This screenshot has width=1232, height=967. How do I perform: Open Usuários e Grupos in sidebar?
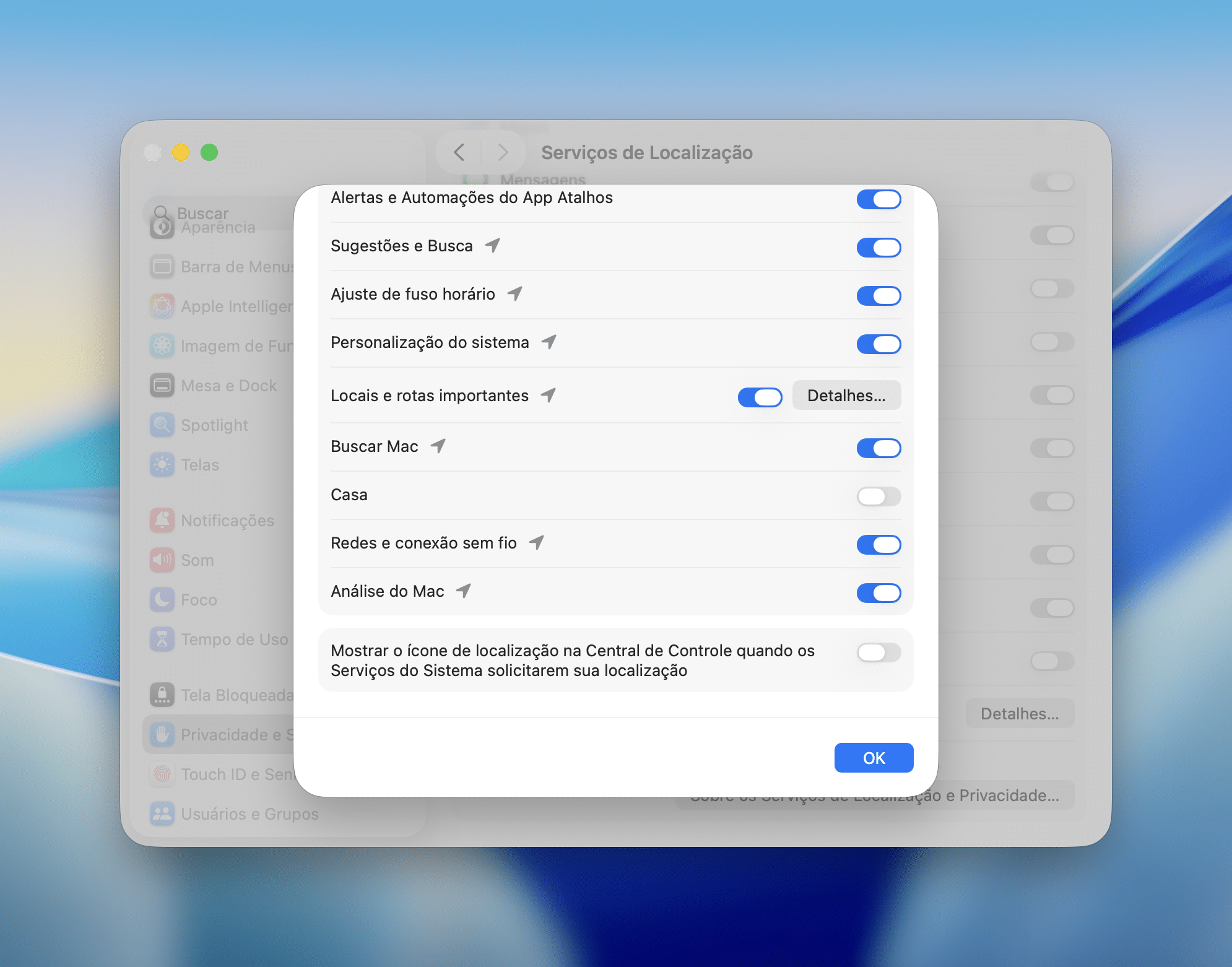click(x=249, y=814)
